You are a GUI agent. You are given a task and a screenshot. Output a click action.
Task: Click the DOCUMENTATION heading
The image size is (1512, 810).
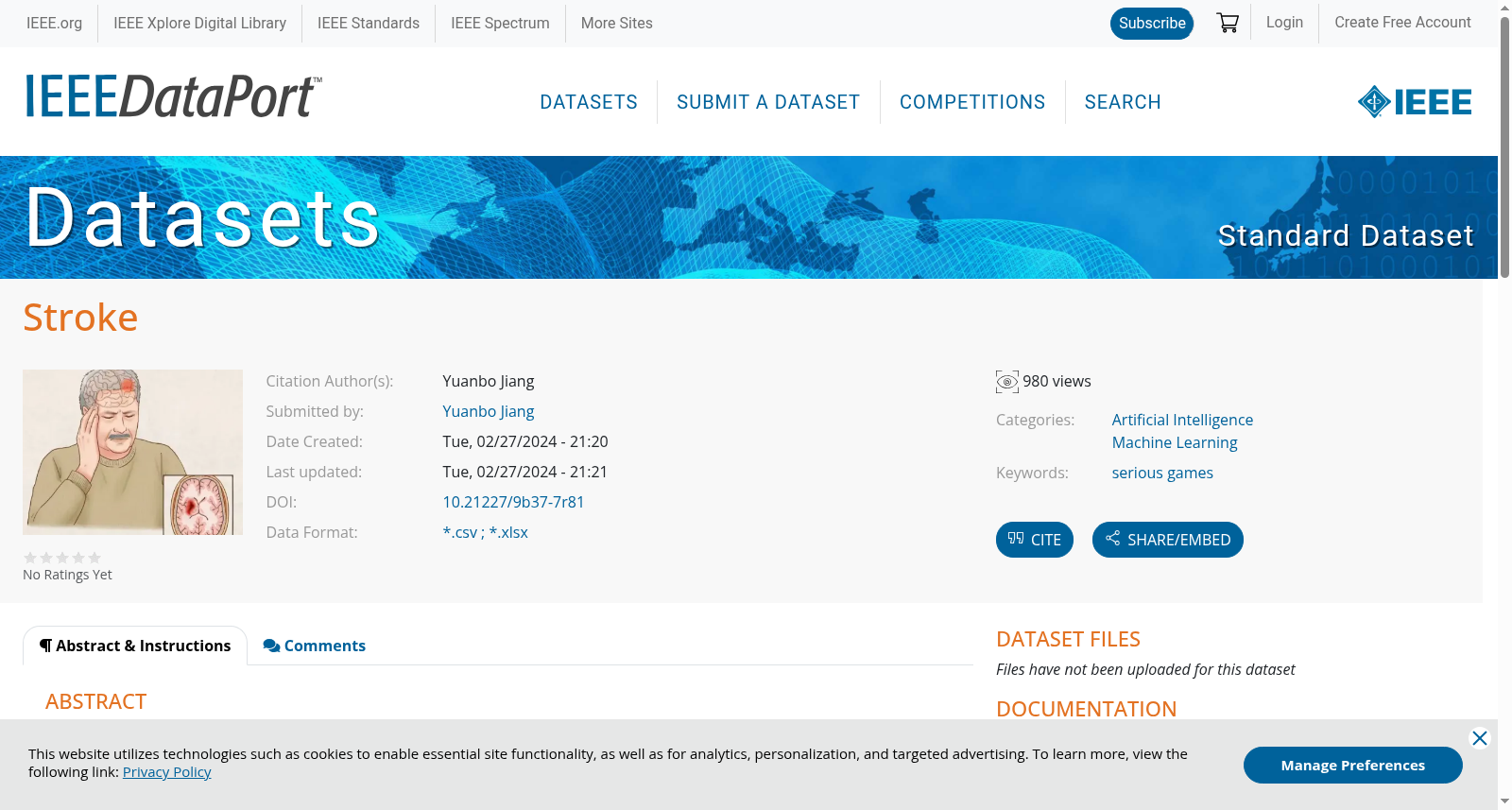pos(1086,710)
